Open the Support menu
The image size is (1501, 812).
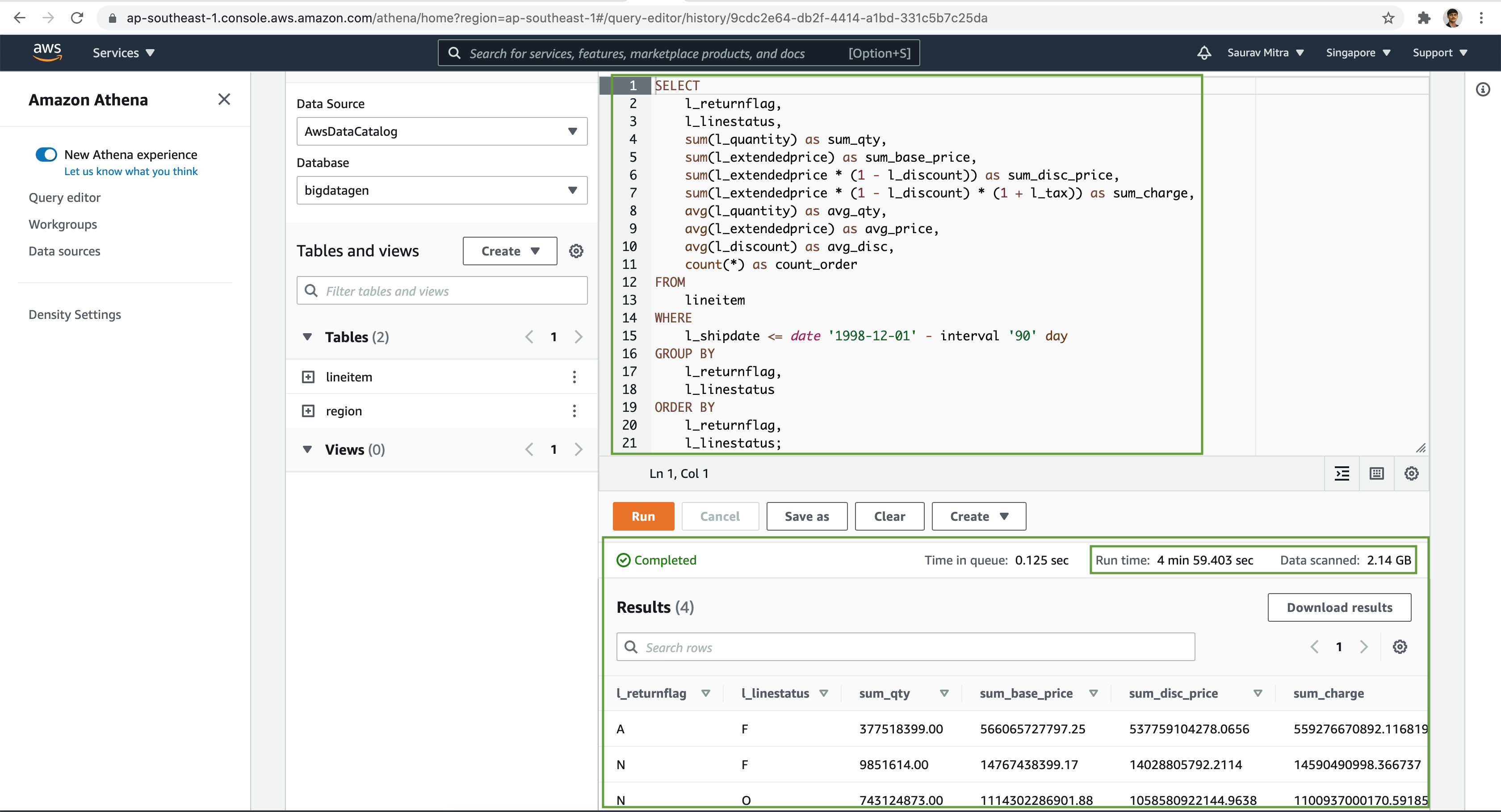pyautogui.click(x=1439, y=53)
